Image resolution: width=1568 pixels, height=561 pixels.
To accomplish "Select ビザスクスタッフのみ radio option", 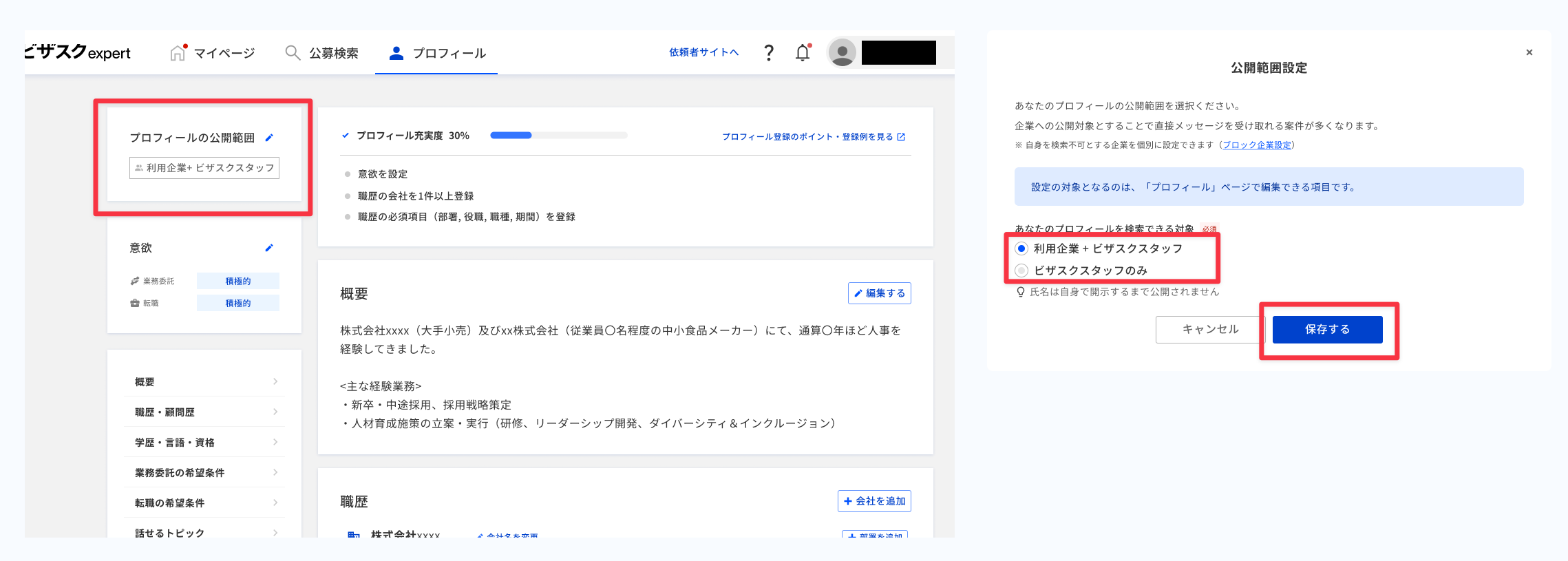I will (1021, 271).
